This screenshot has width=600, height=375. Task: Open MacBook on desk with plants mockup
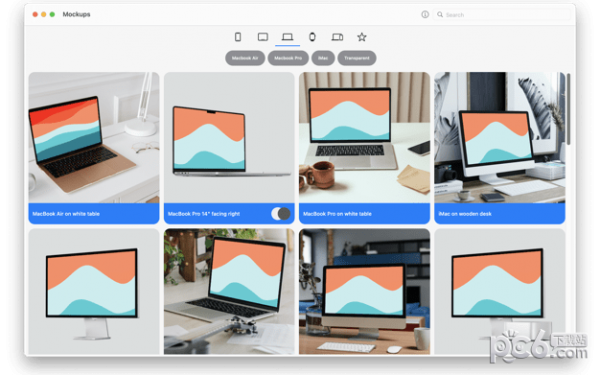[229, 292]
